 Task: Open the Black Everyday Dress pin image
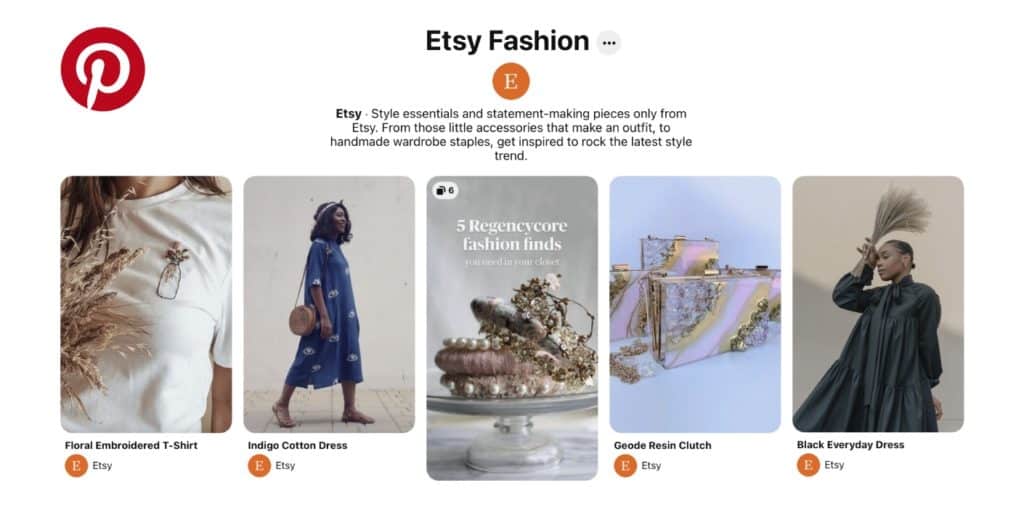pyautogui.click(x=878, y=304)
